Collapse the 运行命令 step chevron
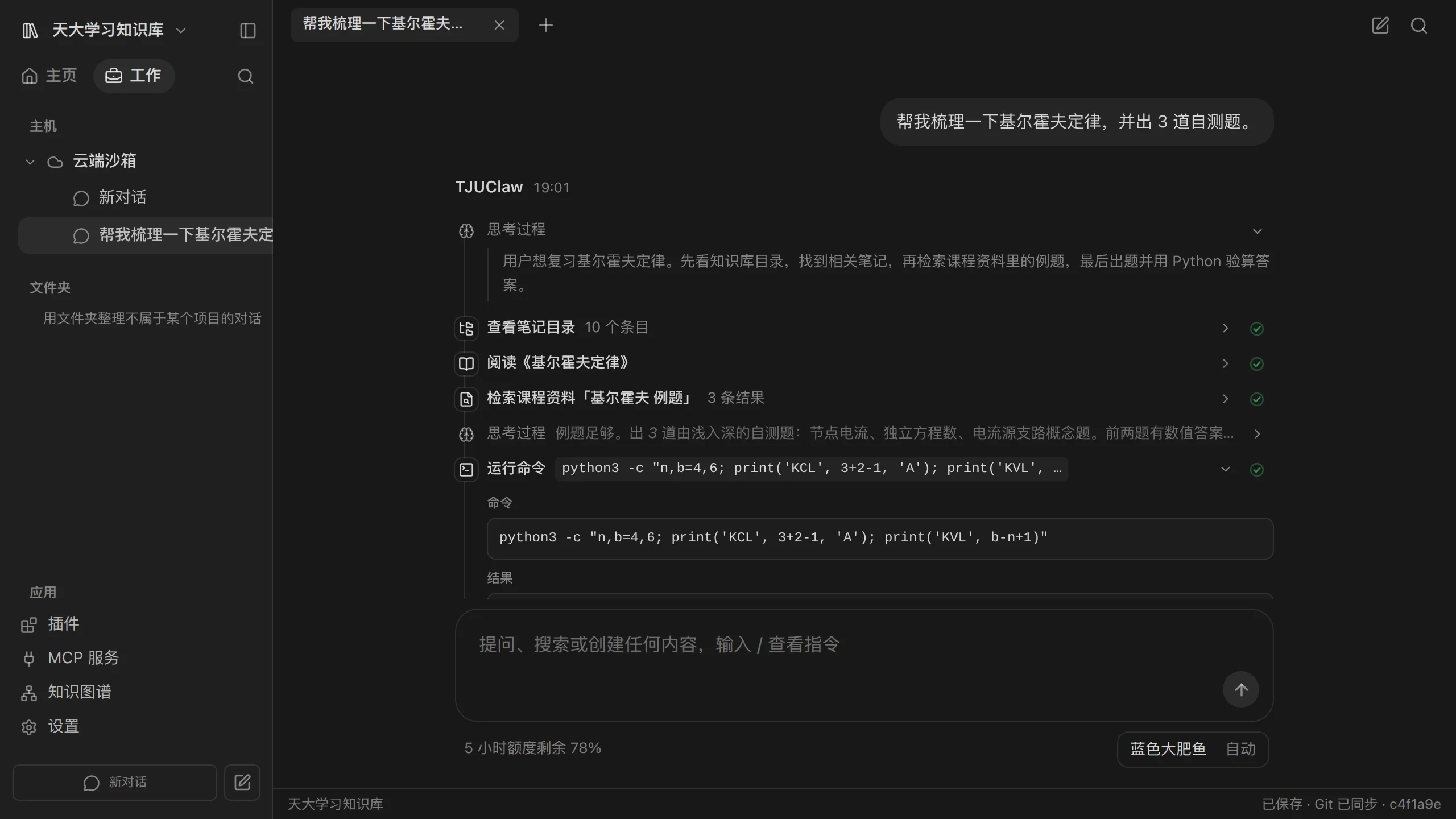Viewport: 1456px width, 819px height. (x=1226, y=469)
